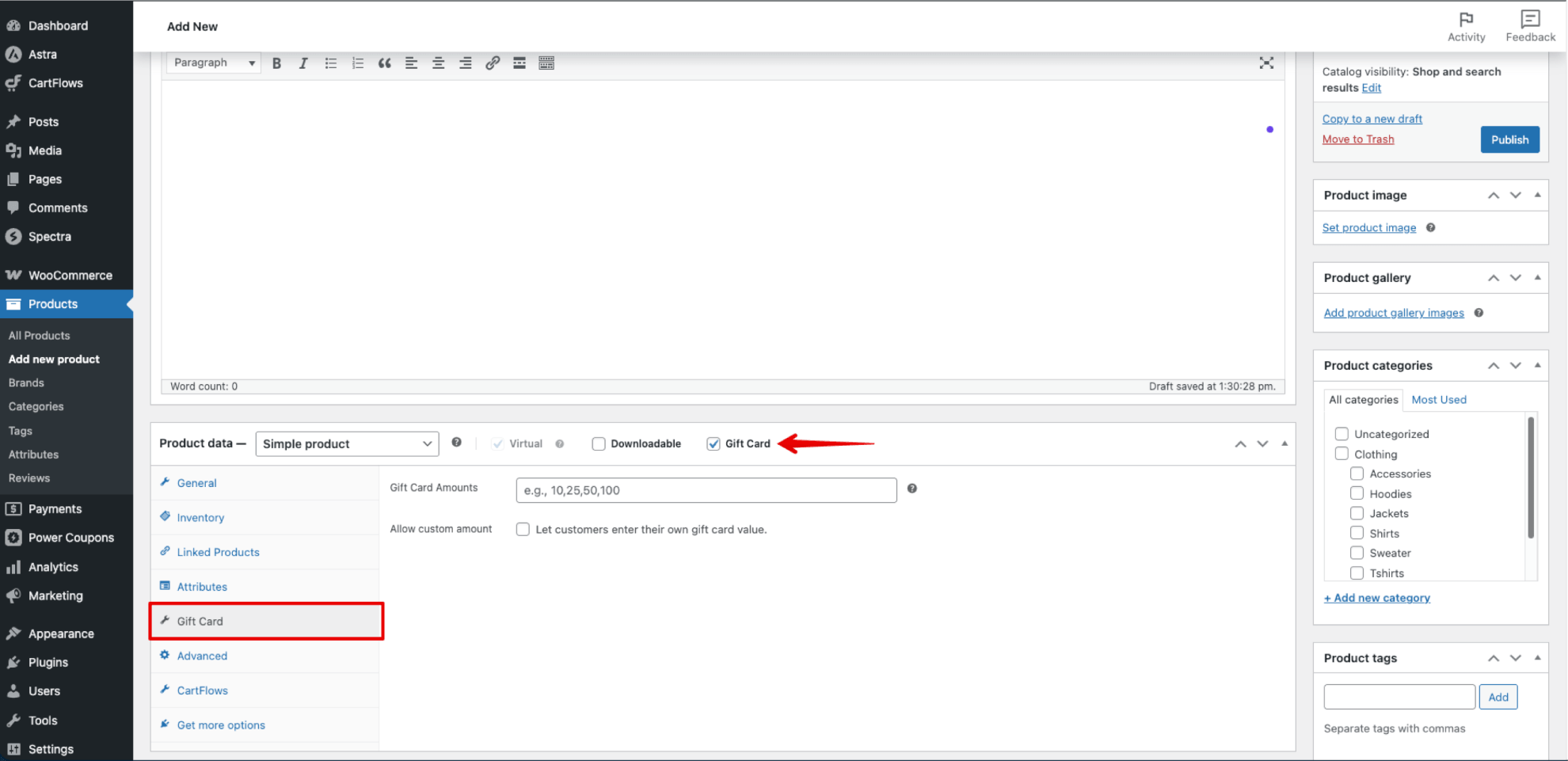Click the Set product image link
The height and width of the screenshot is (761, 1568).
click(x=1368, y=228)
